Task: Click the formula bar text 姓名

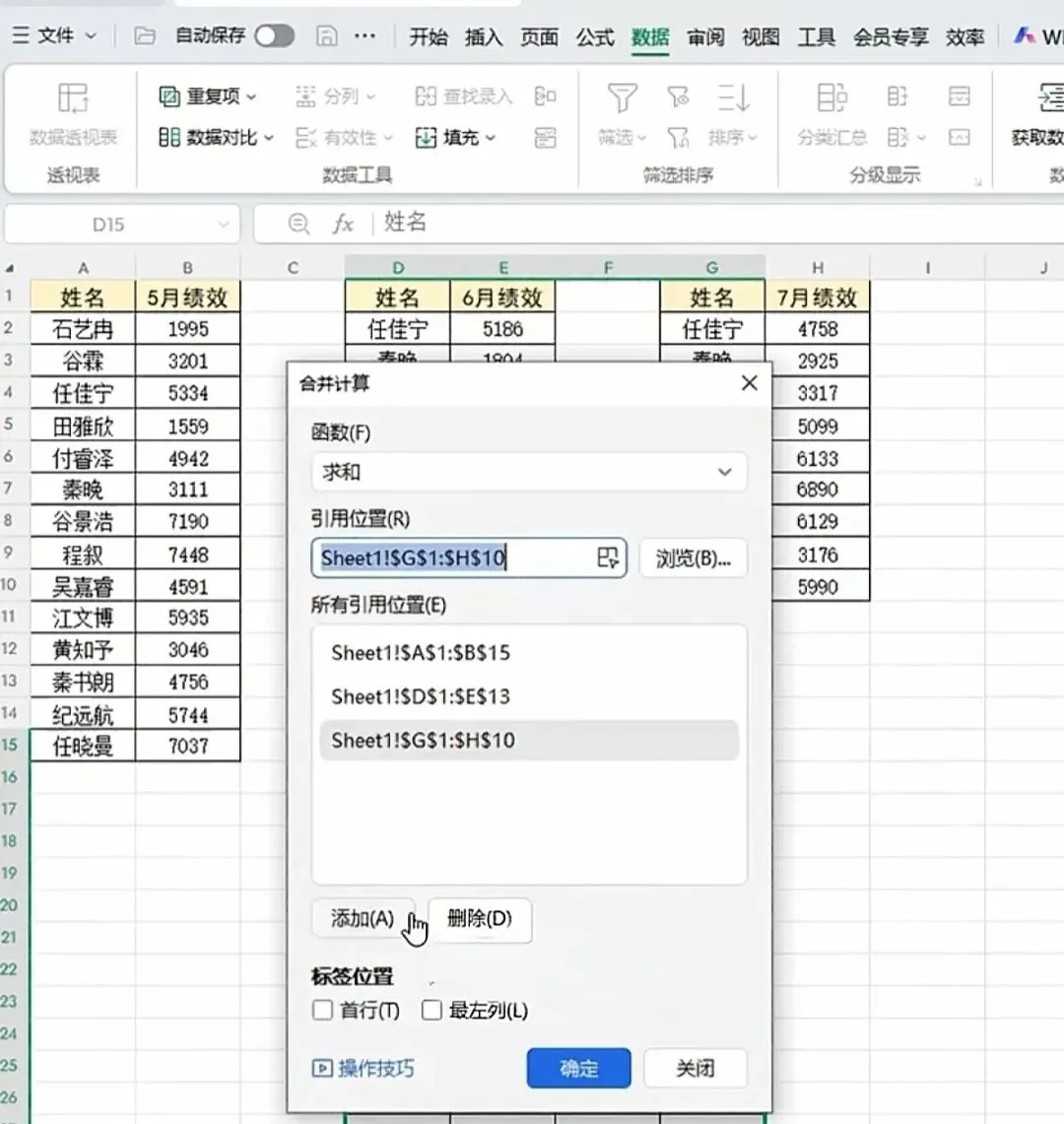Action: 405,223
